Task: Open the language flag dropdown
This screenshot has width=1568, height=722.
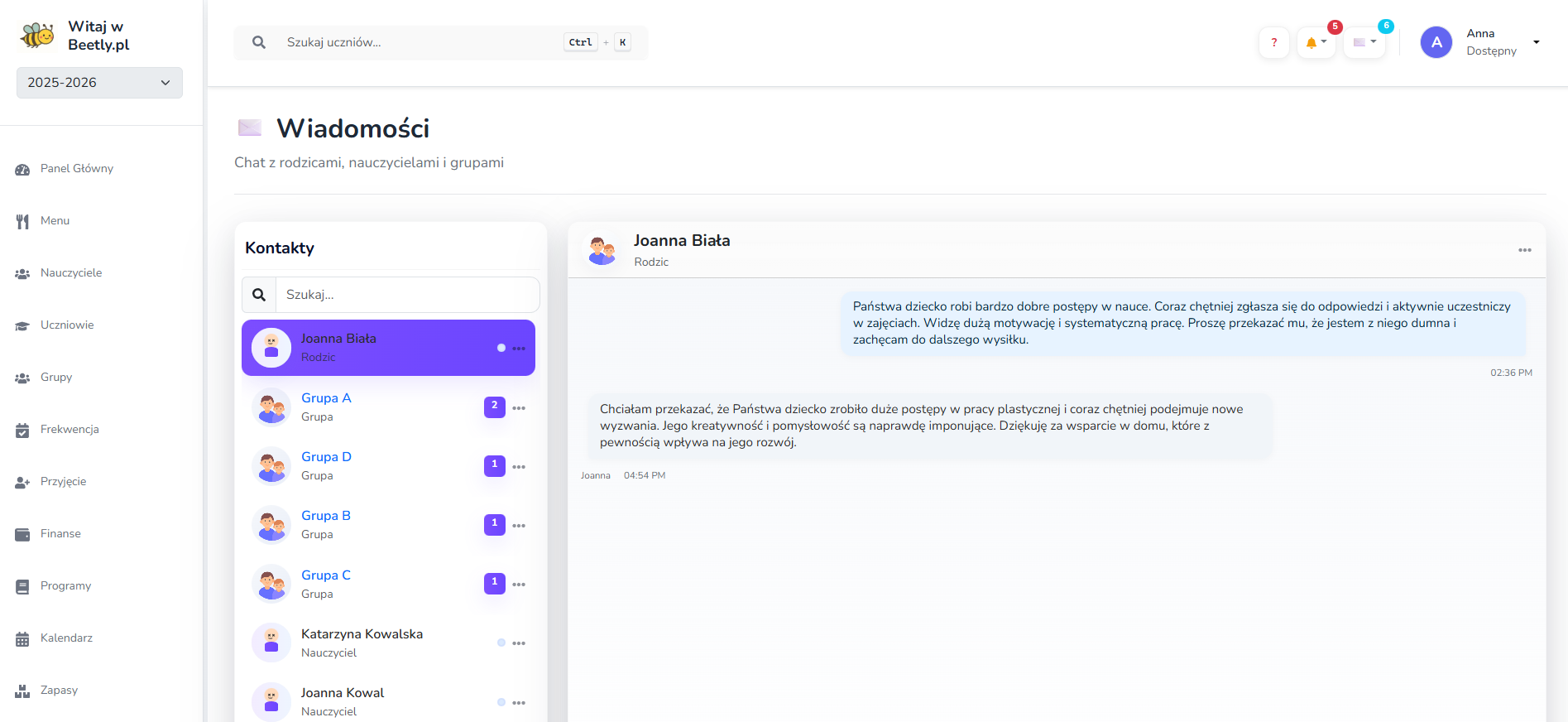Action: [1364, 42]
